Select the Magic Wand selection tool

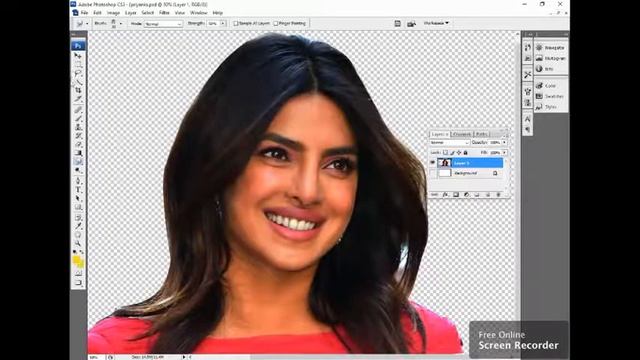pyautogui.click(x=78, y=82)
